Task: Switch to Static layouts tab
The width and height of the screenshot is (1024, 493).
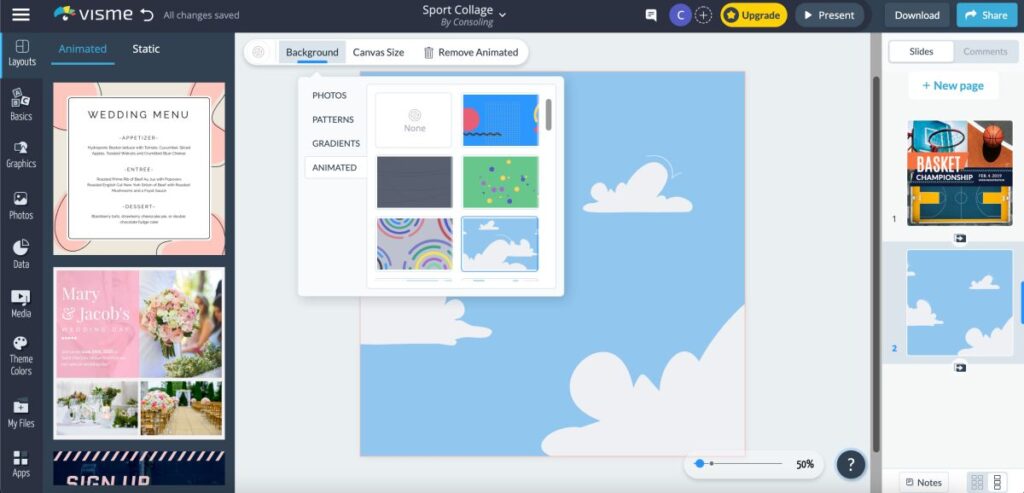Action: pos(146,49)
